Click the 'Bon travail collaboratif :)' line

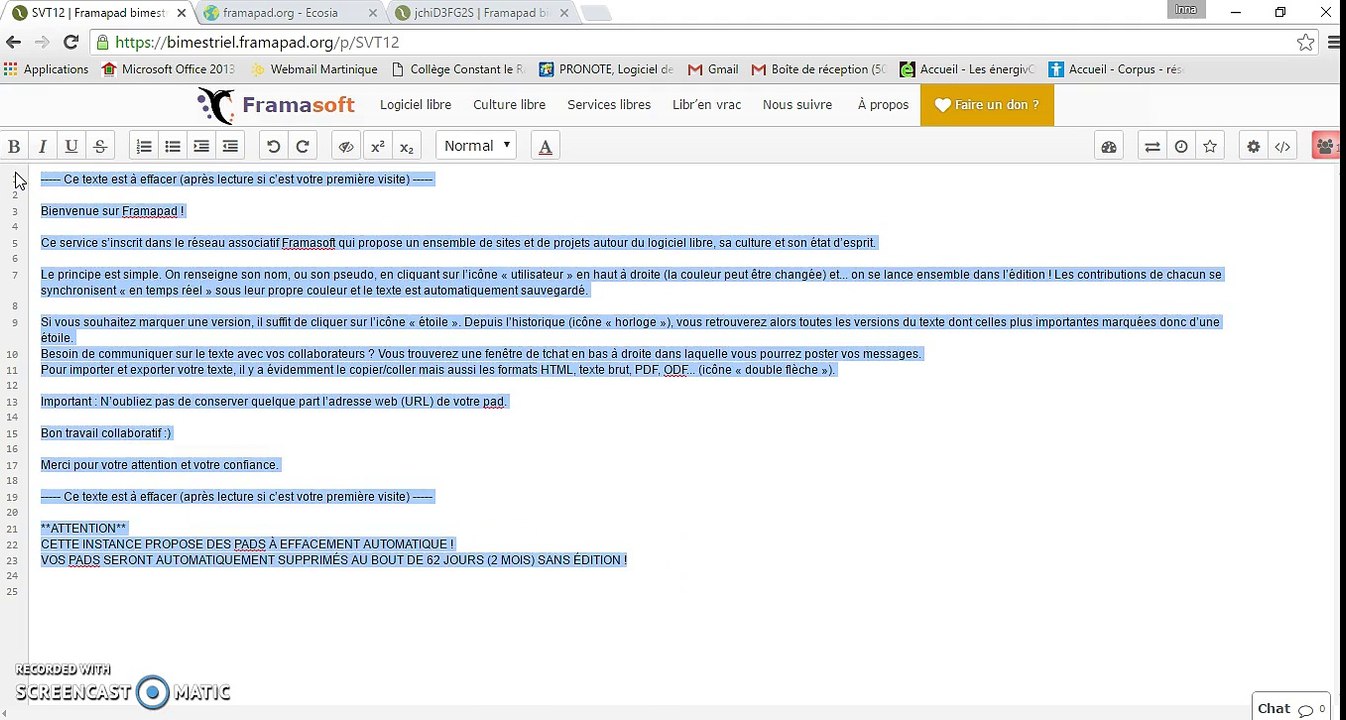(107, 433)
